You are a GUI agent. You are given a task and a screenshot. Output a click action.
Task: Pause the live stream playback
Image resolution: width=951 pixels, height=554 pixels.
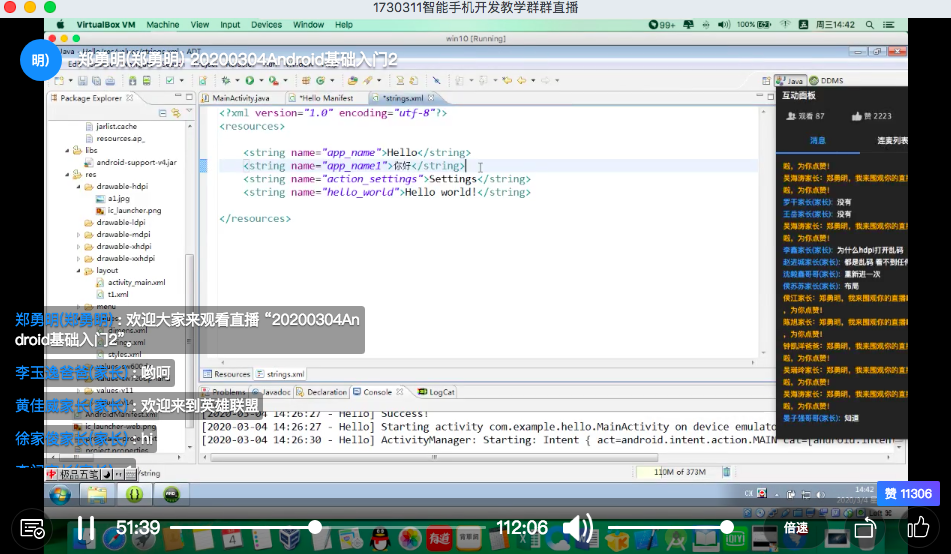click(x=85, y=527)
